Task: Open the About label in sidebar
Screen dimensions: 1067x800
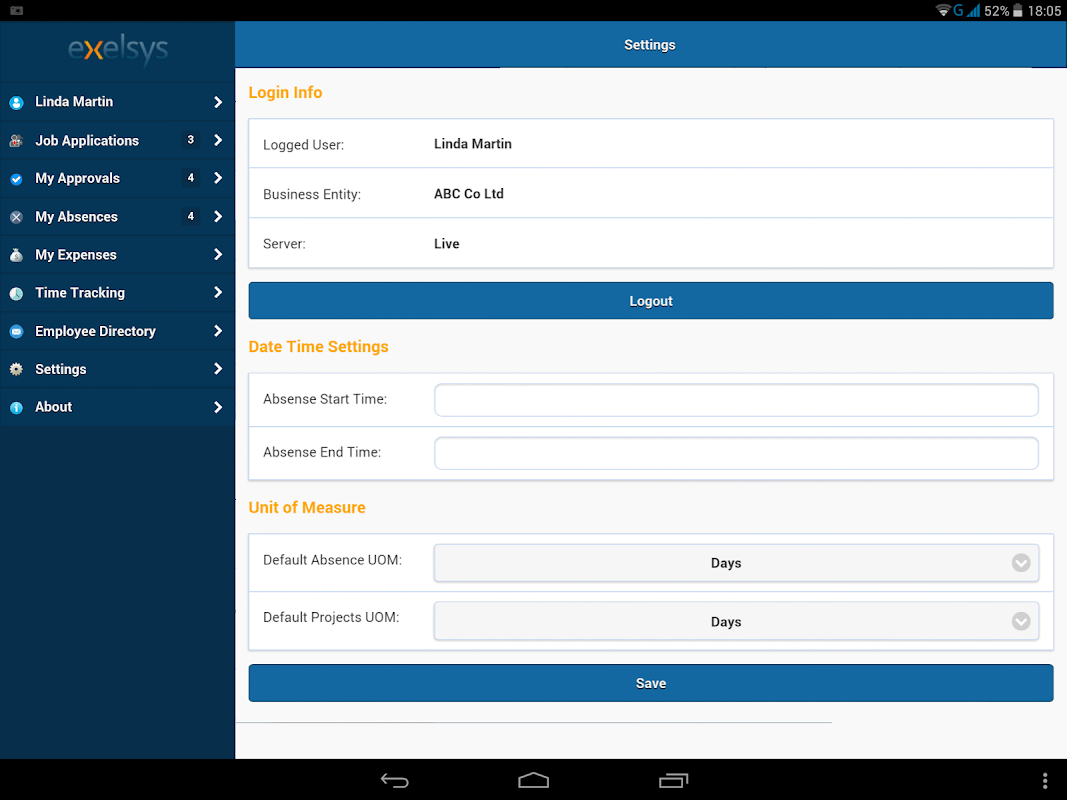Action: pos(53,407)
